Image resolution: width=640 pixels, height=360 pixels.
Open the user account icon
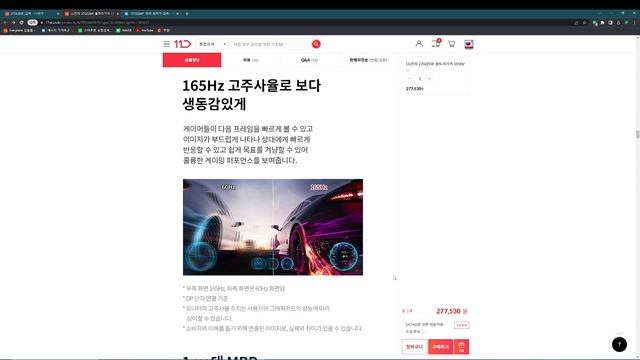point(419,44)
